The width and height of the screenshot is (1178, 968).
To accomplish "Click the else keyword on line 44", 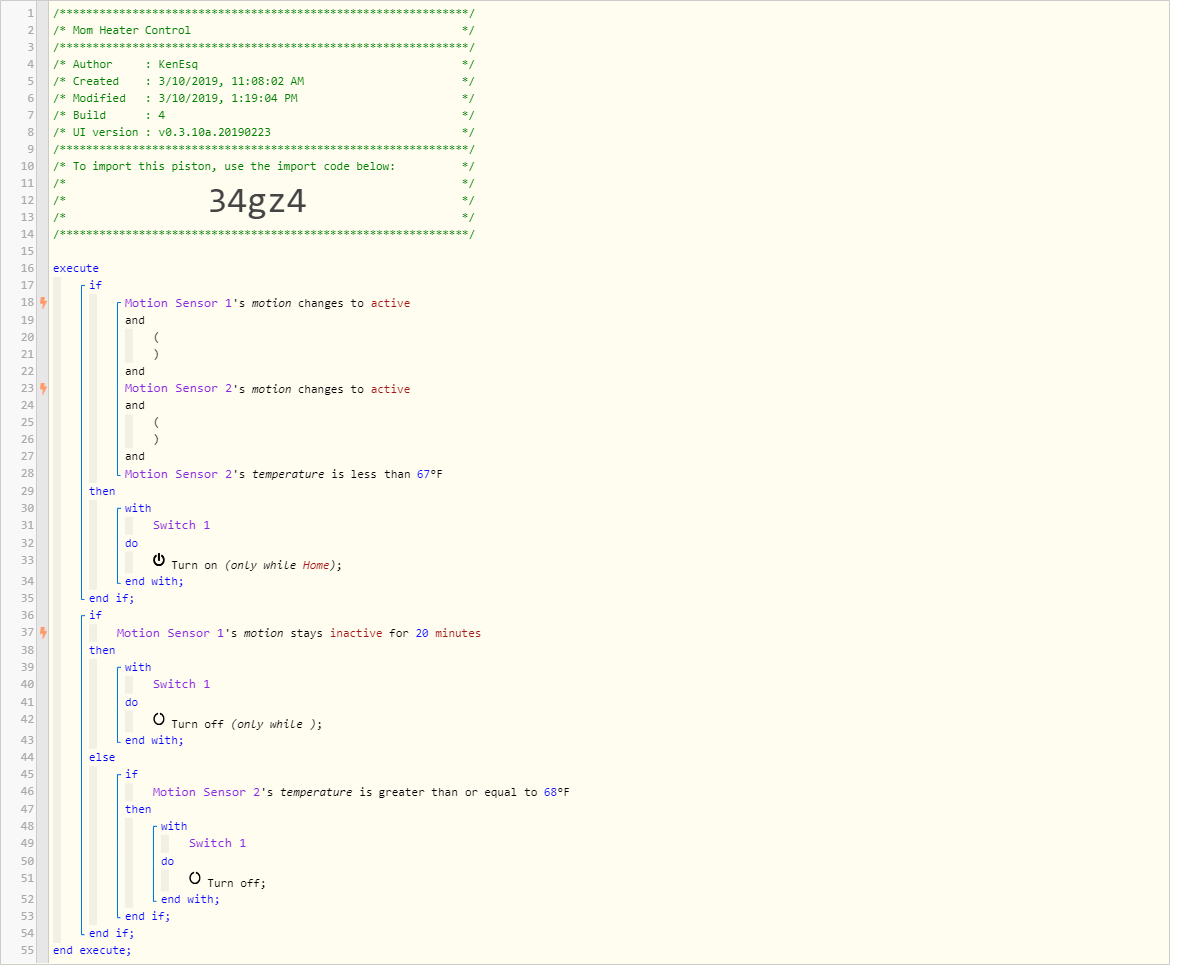I will coord(102,758).
